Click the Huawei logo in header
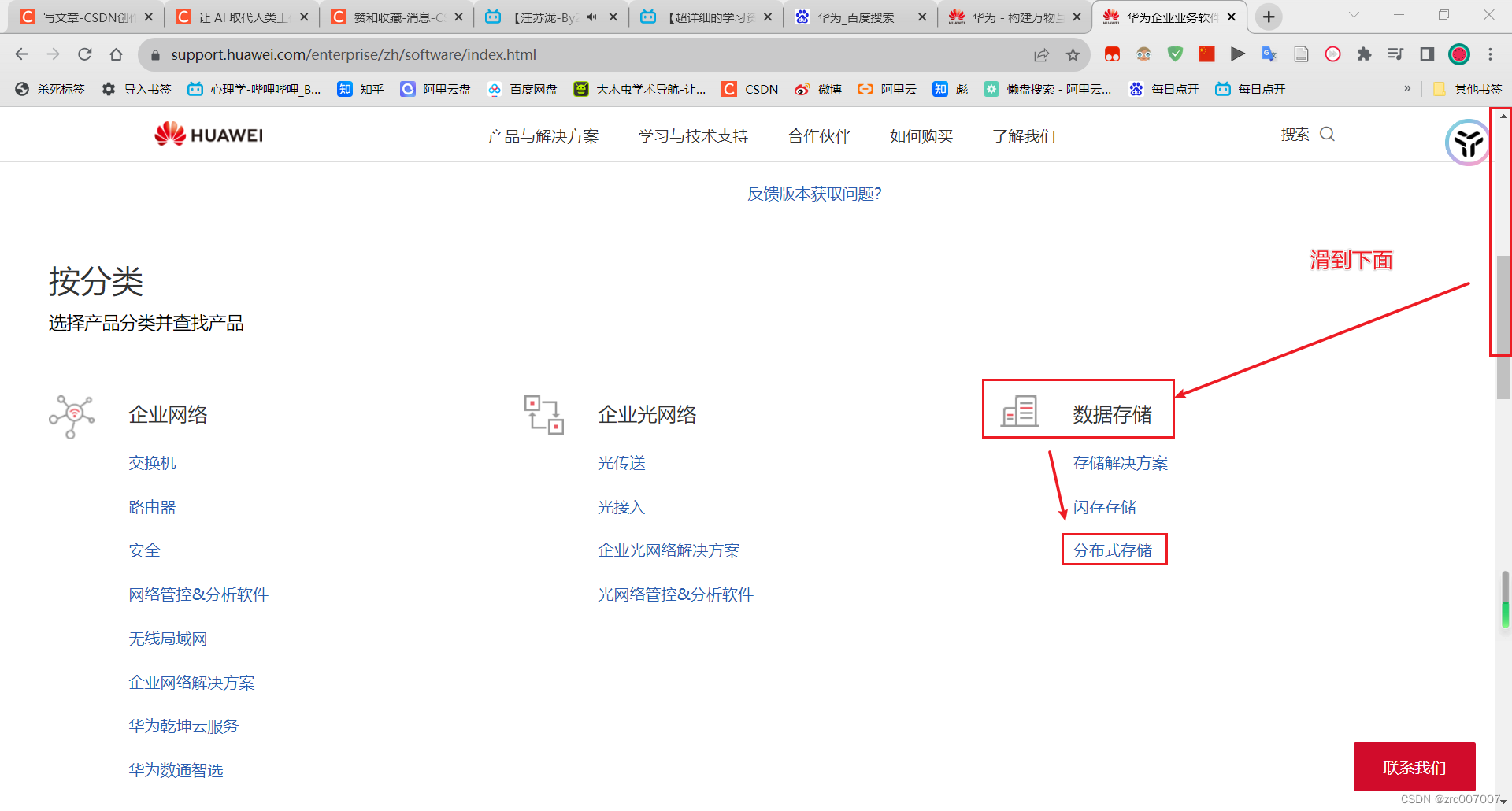The height and width of the screenshot is (811, 1512). 209,135
